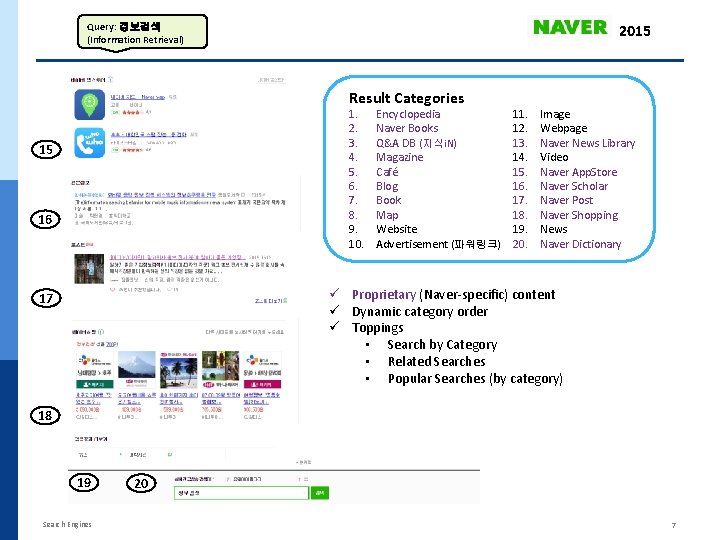Viewport: 720px width, 540px height.
Task: Open the green Naver Map app icon
Action: 90,104
